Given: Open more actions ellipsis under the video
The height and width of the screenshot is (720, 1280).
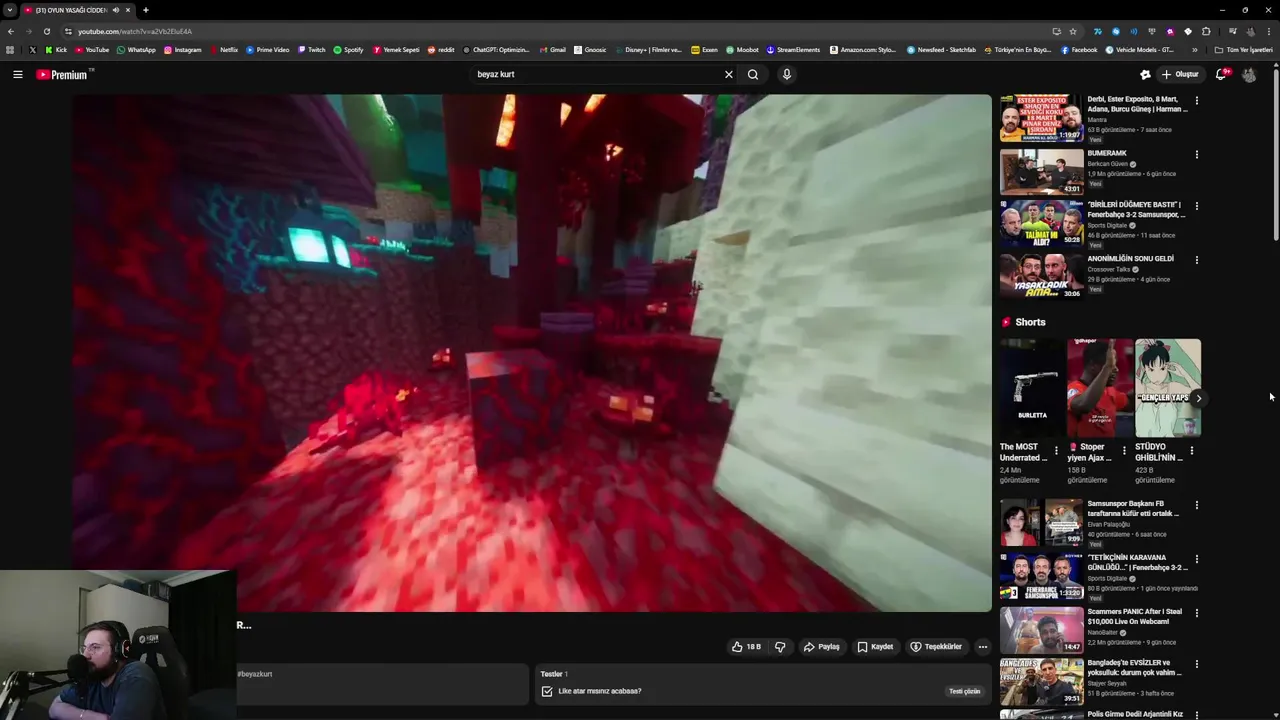Looking at the screenshot, I should point(982,647).
